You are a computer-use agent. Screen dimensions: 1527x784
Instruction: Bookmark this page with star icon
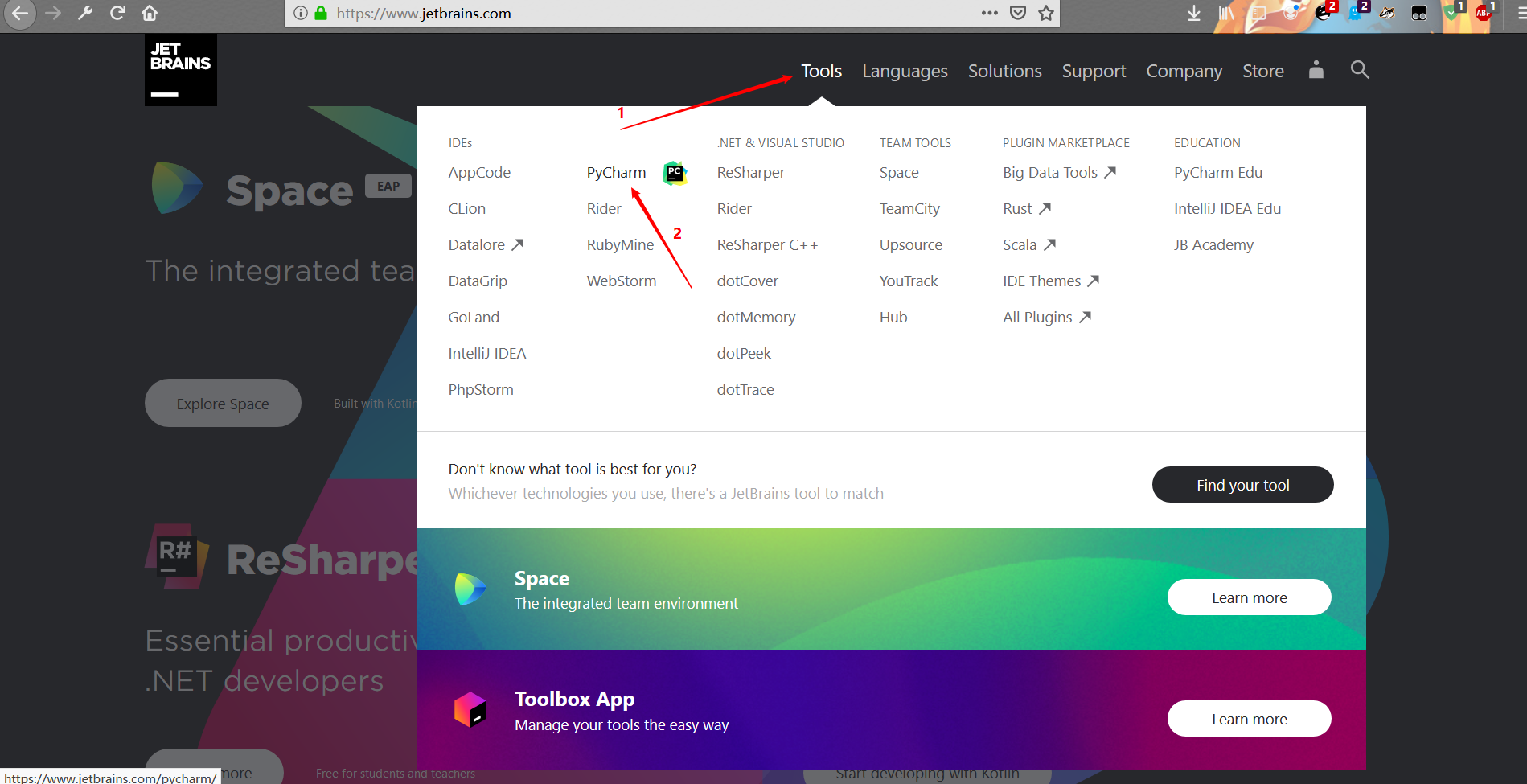[1045, 13]
